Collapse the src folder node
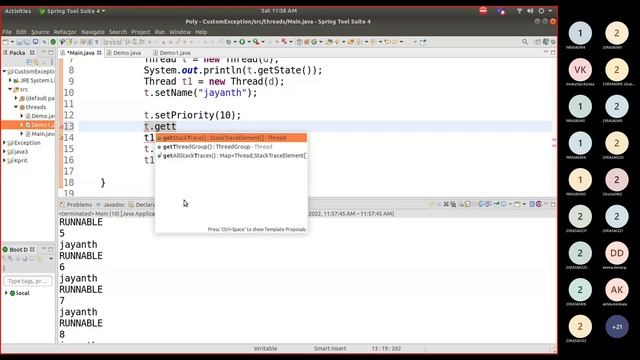This screenshot has height=360, width=640. [10, 89]
